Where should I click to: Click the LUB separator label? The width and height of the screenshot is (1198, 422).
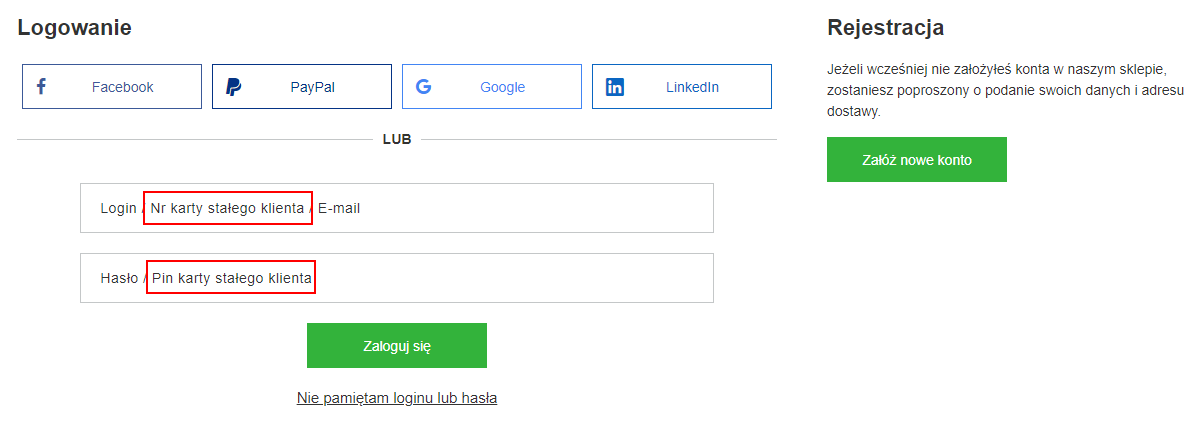click(x=397, y=140)
